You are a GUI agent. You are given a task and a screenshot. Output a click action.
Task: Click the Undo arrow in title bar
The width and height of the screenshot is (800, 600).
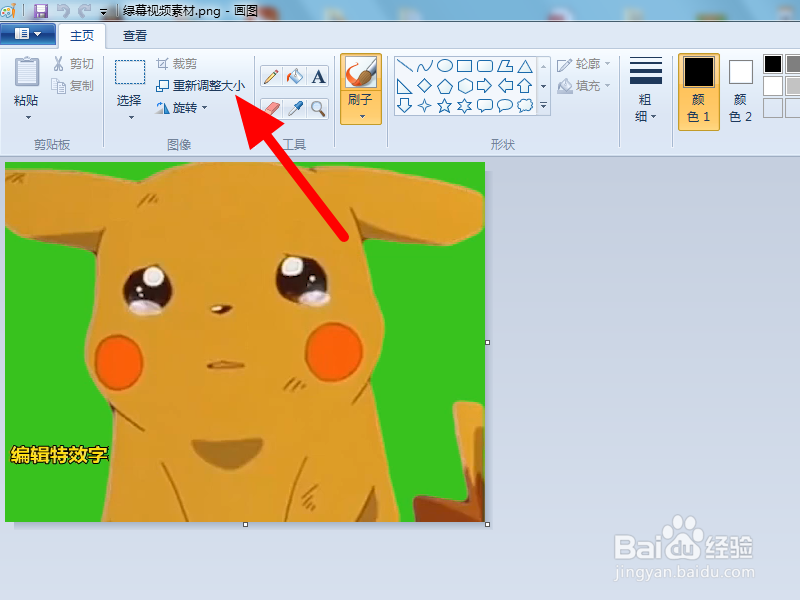(63, 10)
